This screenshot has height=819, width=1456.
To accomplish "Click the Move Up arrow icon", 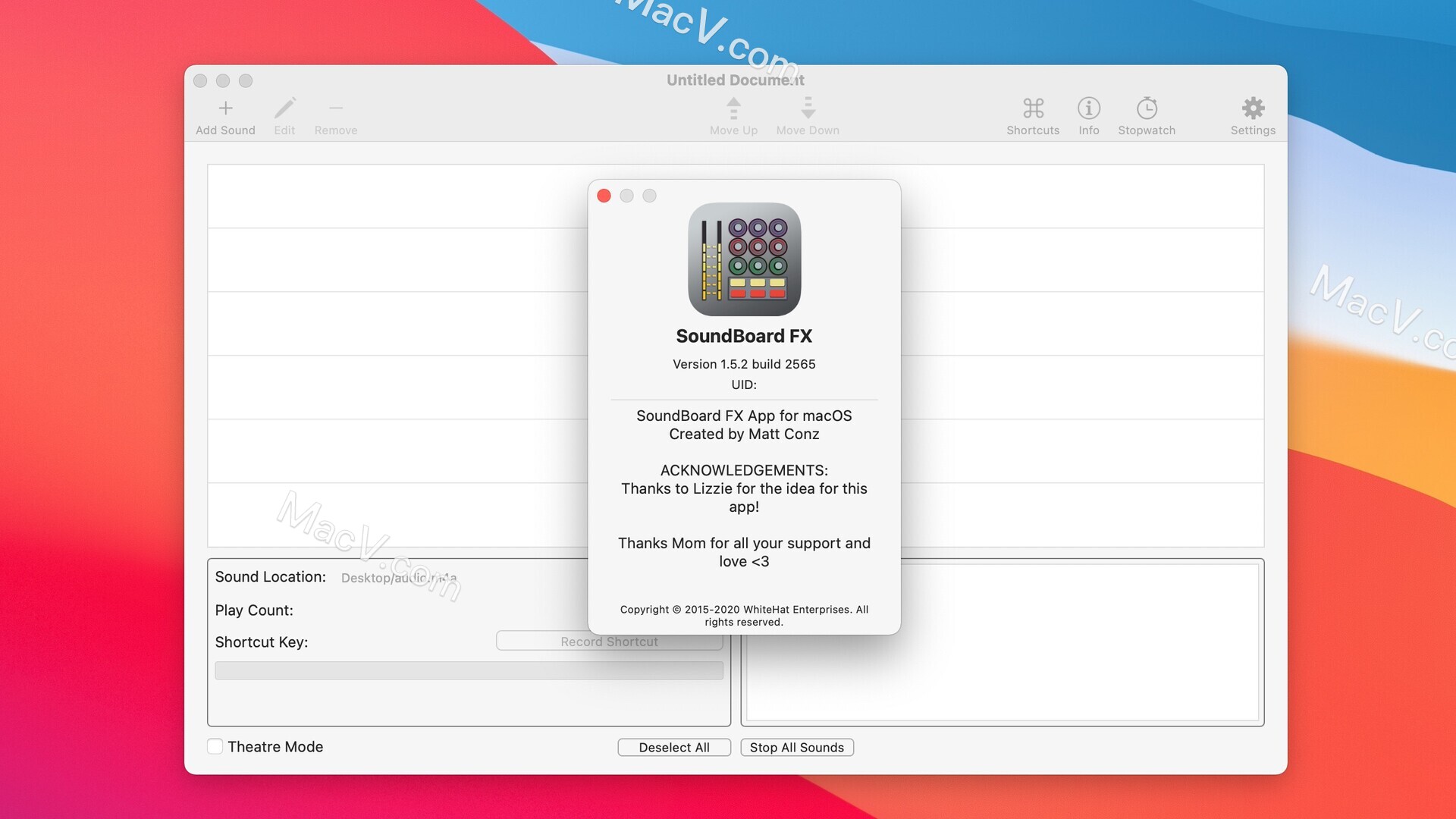I will [733, 107].
